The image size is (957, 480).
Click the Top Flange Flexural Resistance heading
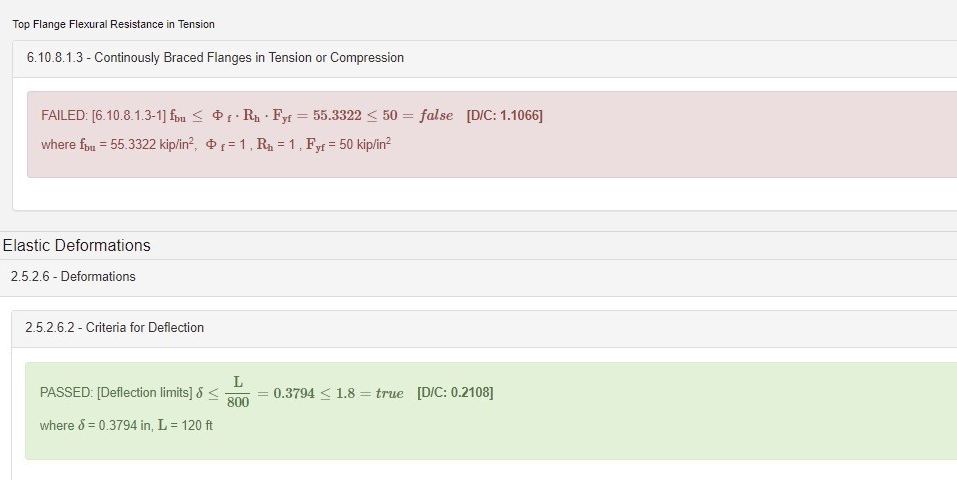point(113,24)
